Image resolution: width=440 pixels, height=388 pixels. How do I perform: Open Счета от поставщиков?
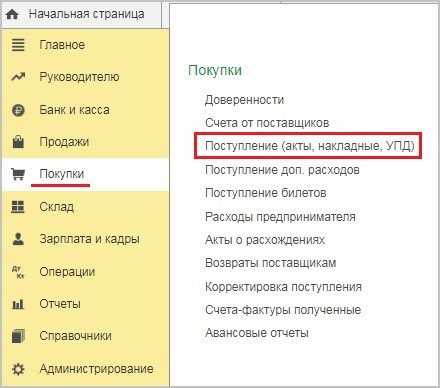pos(267,123)
